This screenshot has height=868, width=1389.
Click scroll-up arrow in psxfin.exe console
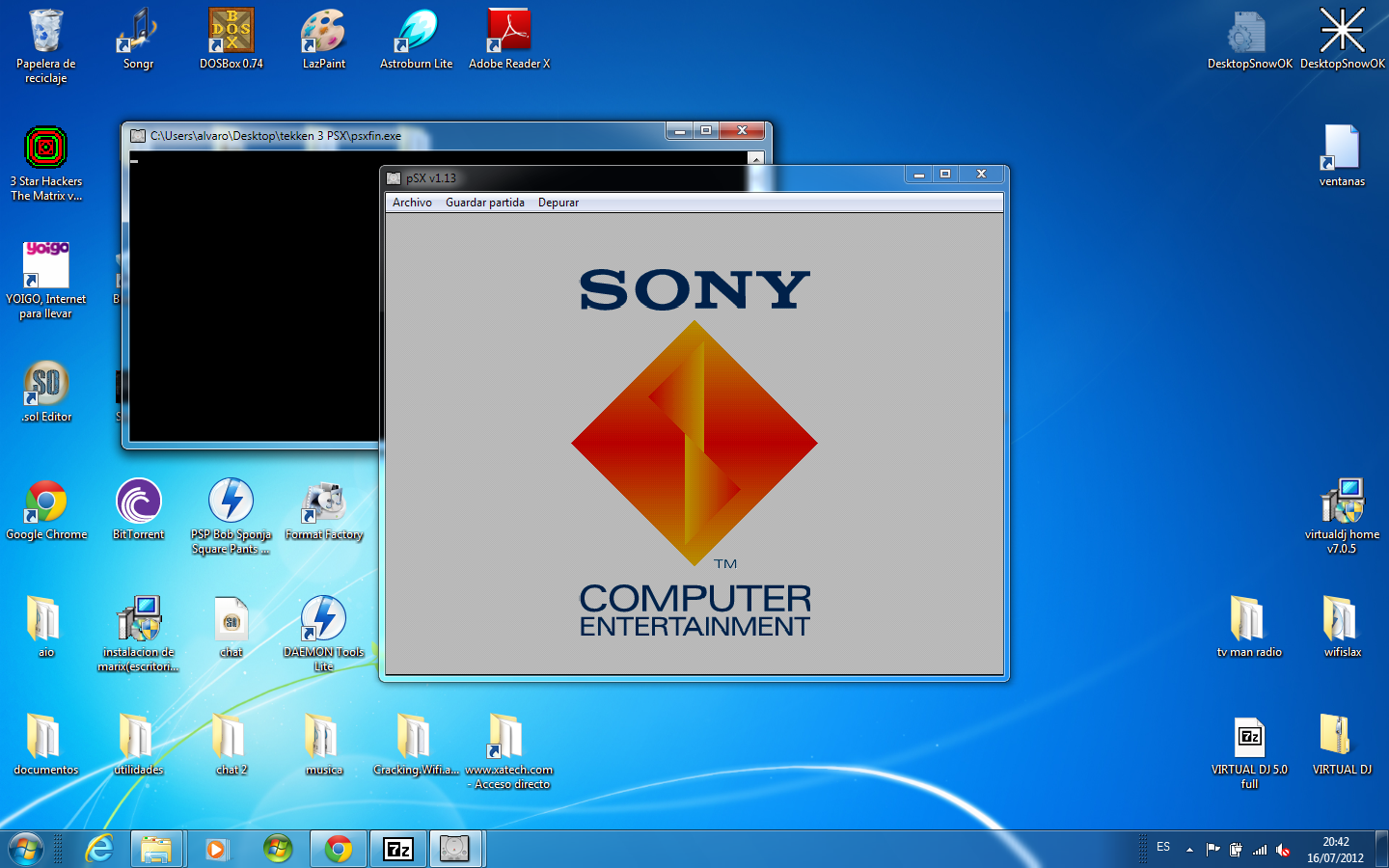pos(756,158)
